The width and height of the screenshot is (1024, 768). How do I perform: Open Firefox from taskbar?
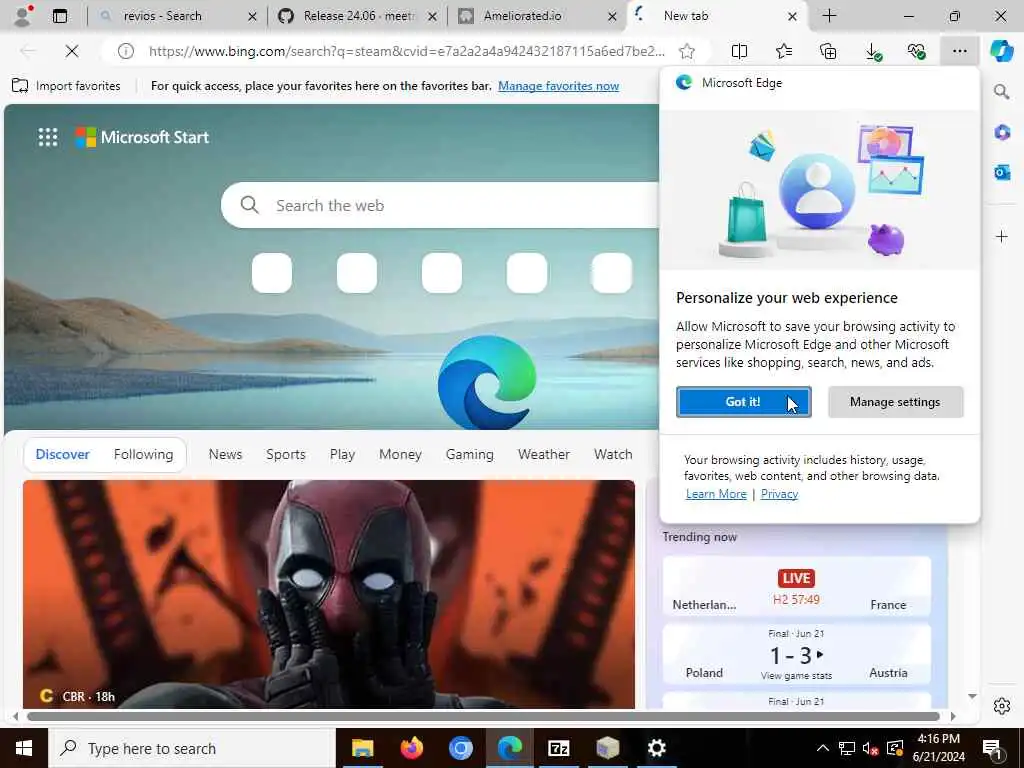[x=411, y=748]
